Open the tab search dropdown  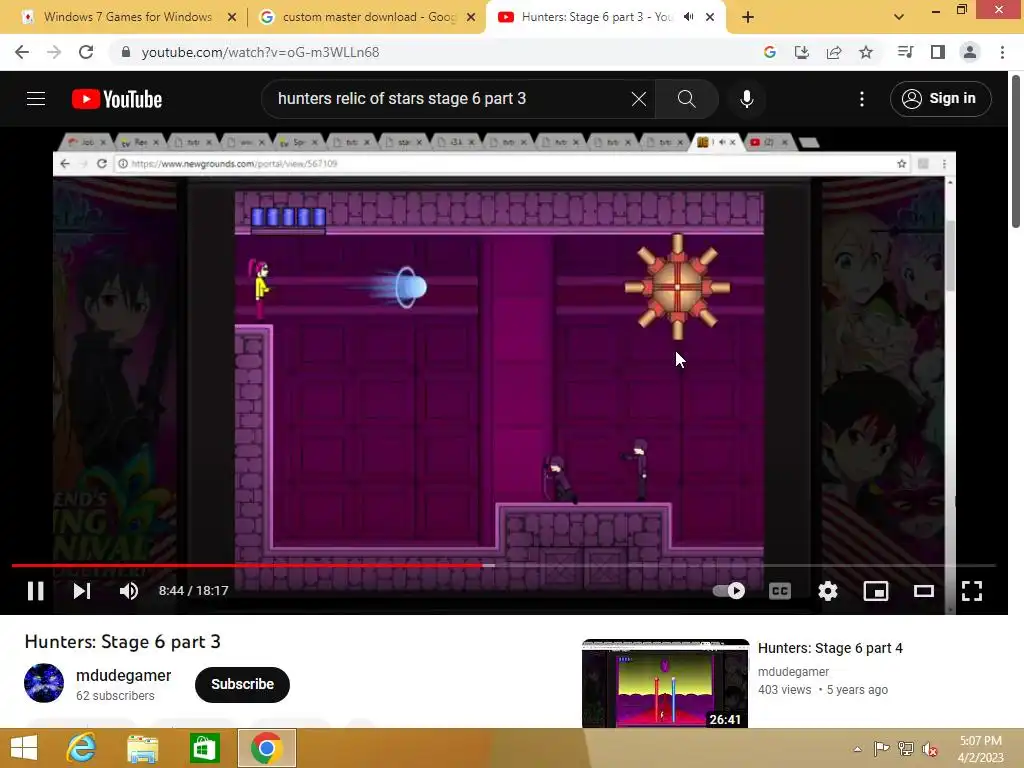899,17
